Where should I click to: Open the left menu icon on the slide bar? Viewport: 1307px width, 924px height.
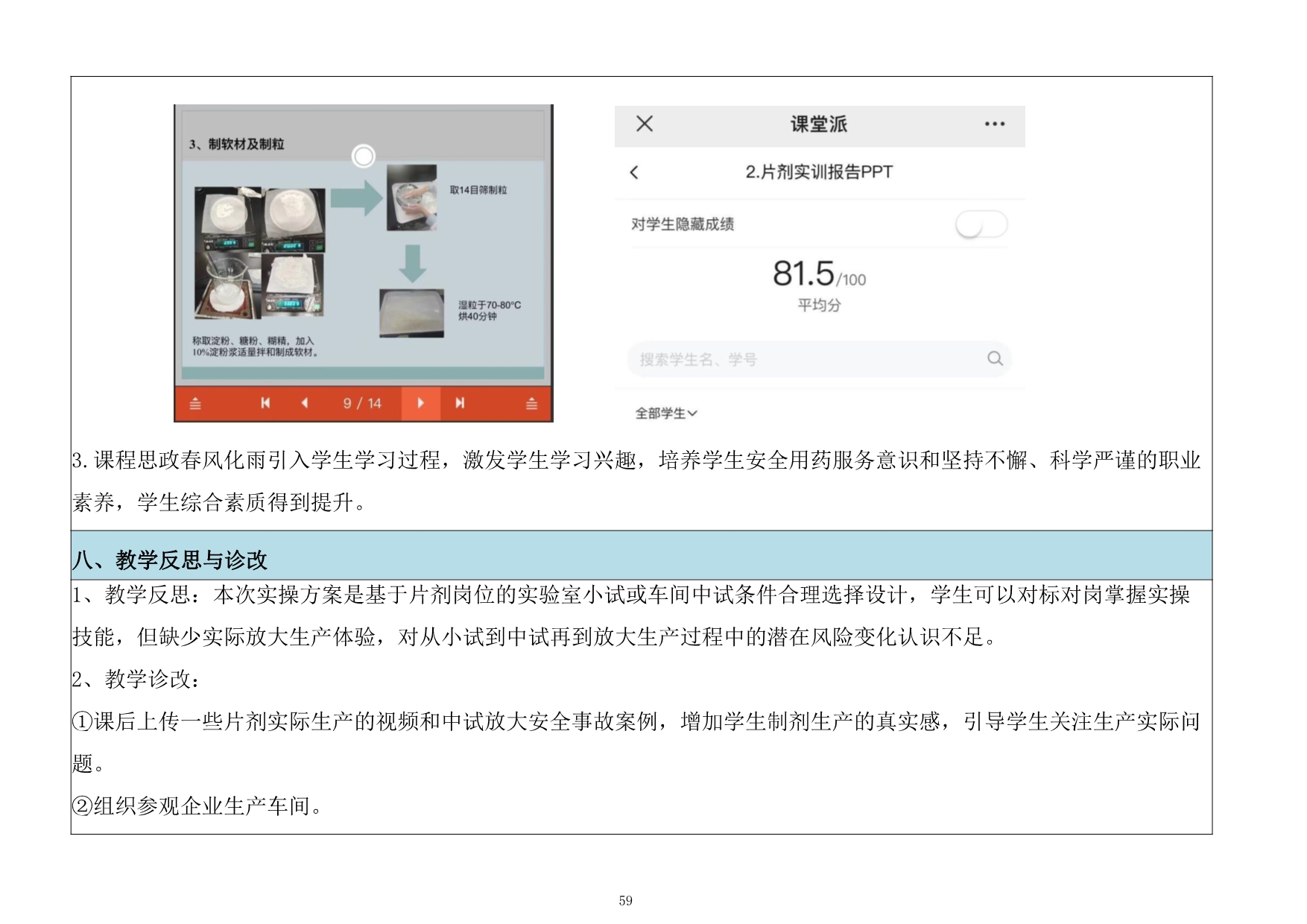195,404
